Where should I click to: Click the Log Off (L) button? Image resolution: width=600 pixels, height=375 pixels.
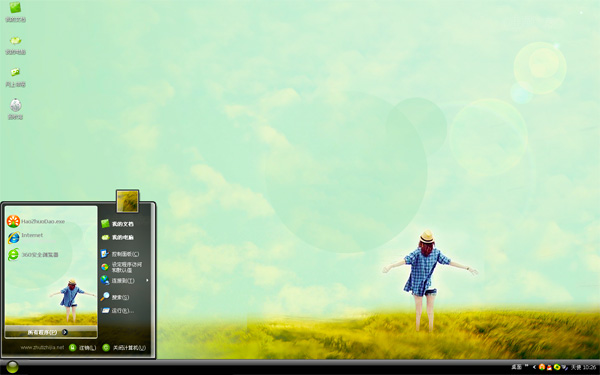[83, 347]
